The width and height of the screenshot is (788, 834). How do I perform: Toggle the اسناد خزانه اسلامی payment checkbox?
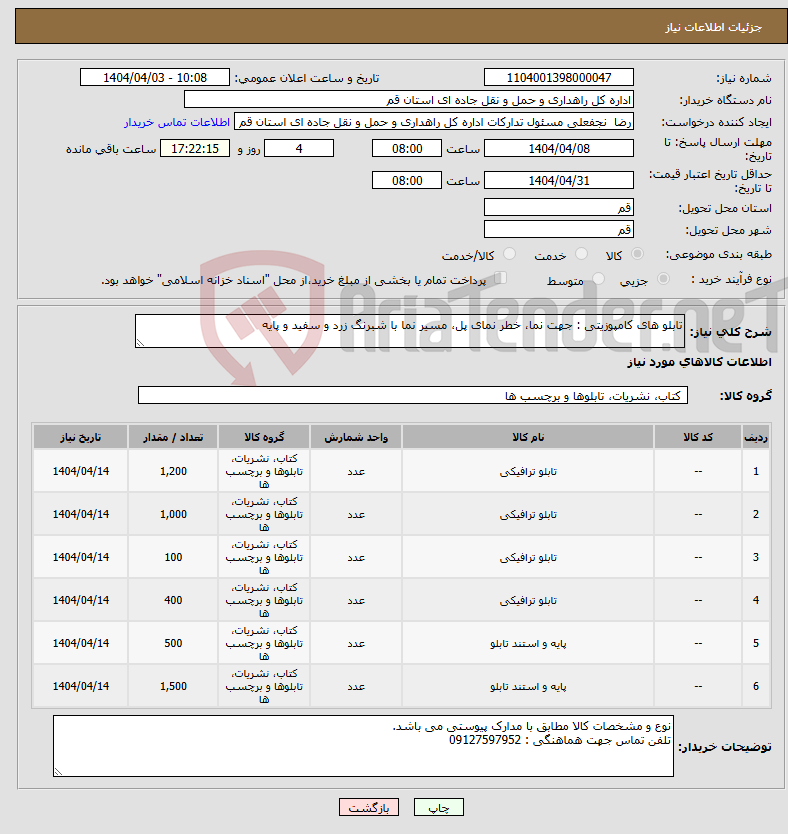500,278
